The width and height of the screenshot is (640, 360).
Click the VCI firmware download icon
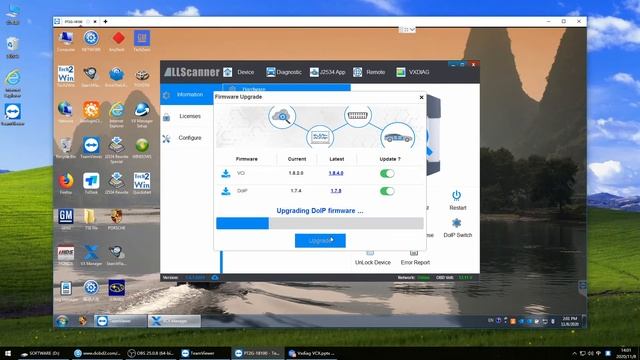coord(225,173)
